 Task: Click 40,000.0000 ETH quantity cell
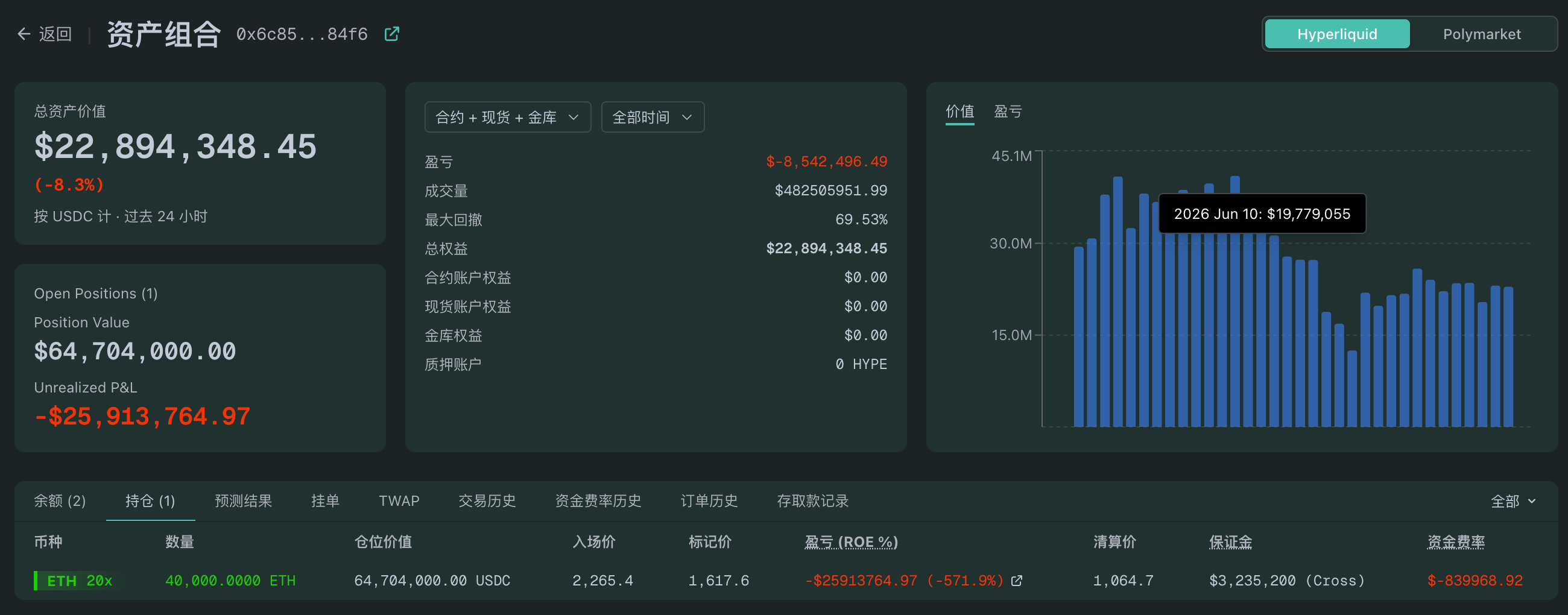[230, 581]
